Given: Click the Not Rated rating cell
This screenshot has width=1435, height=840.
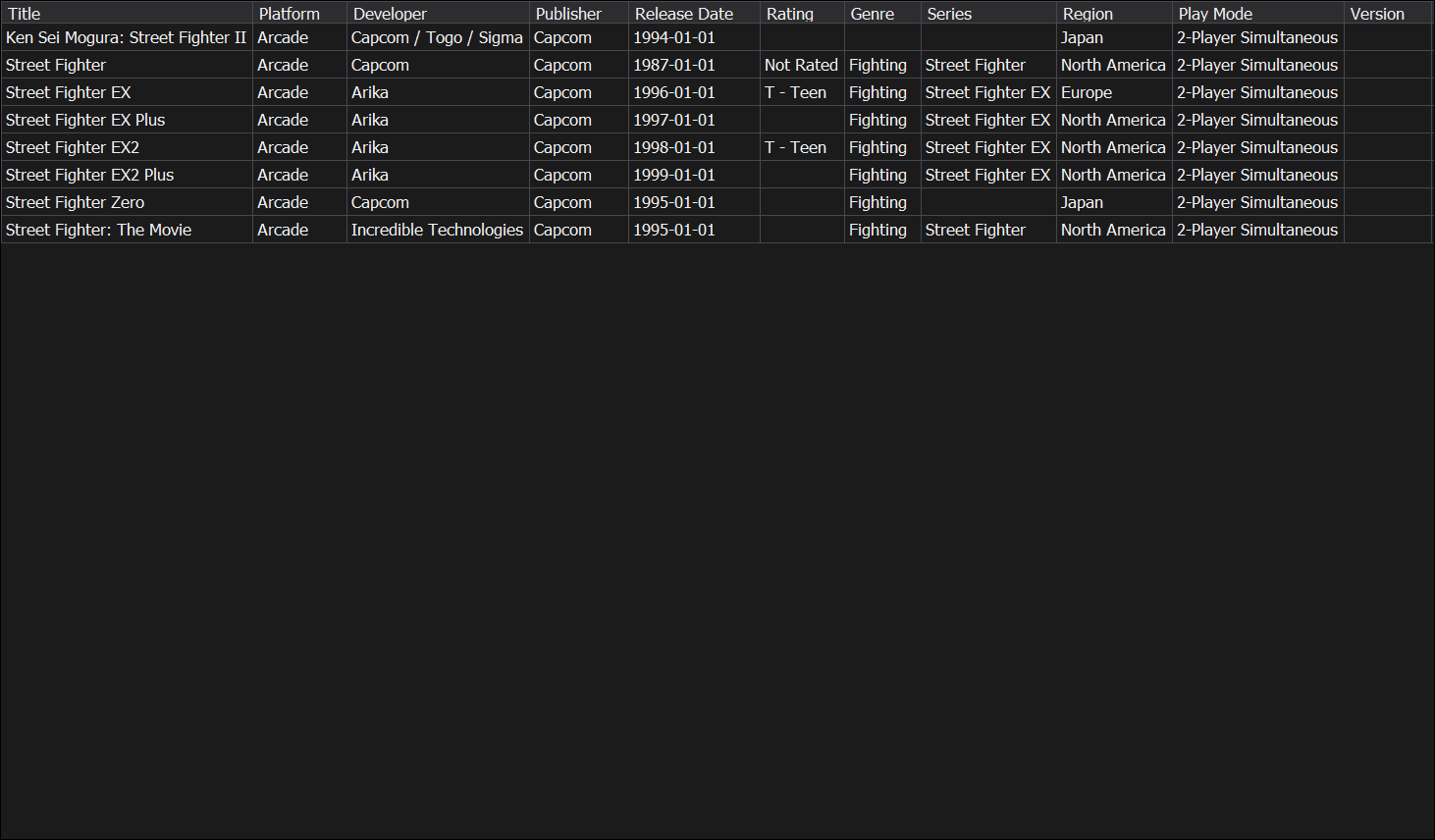Looking at the screenshot, I should 802,65.
